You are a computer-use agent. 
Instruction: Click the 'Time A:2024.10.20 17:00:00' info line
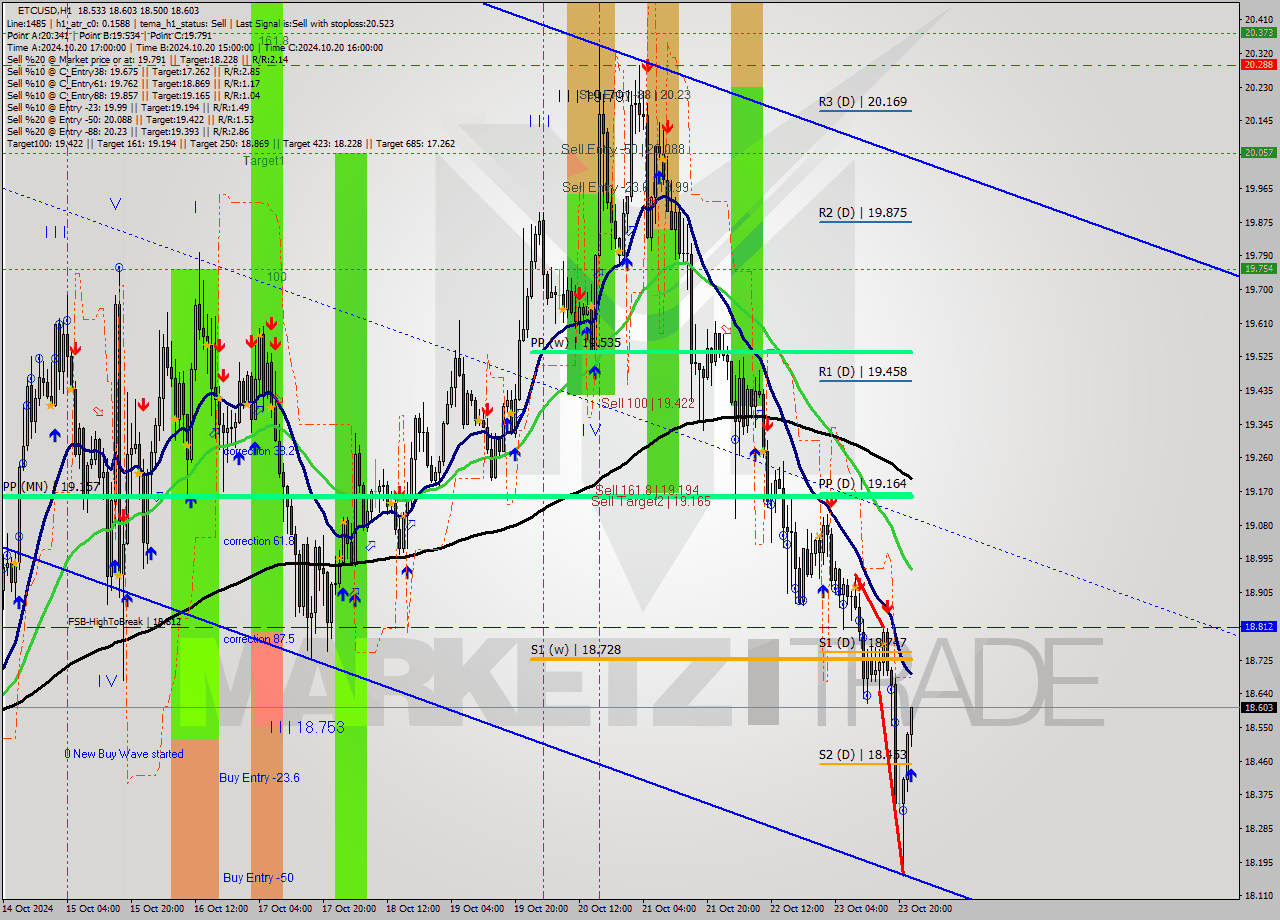point(195,48)
